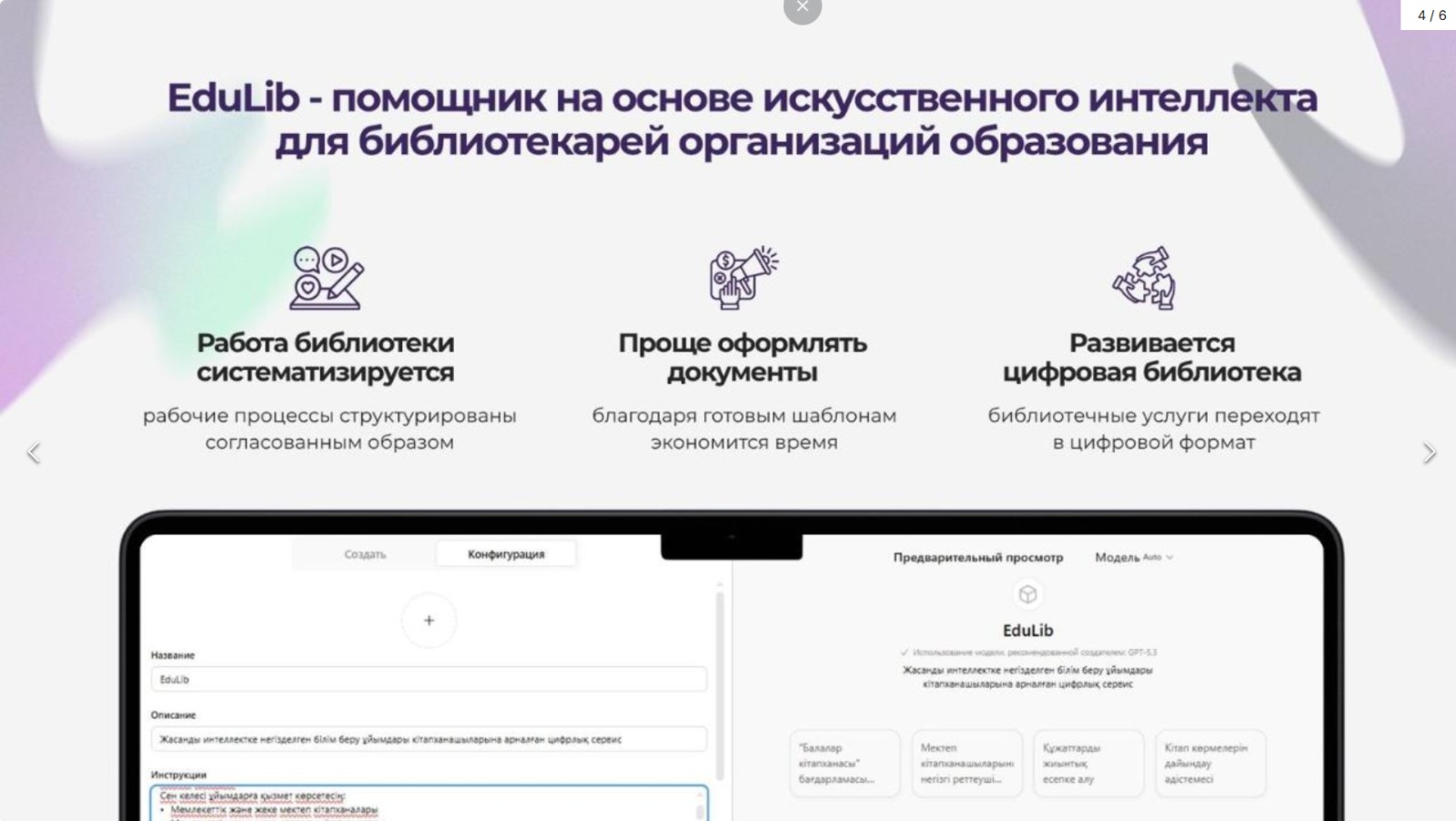Close the presentation overlay with the X
This screenshot has height=821, width=1456.
coord(801,6)
